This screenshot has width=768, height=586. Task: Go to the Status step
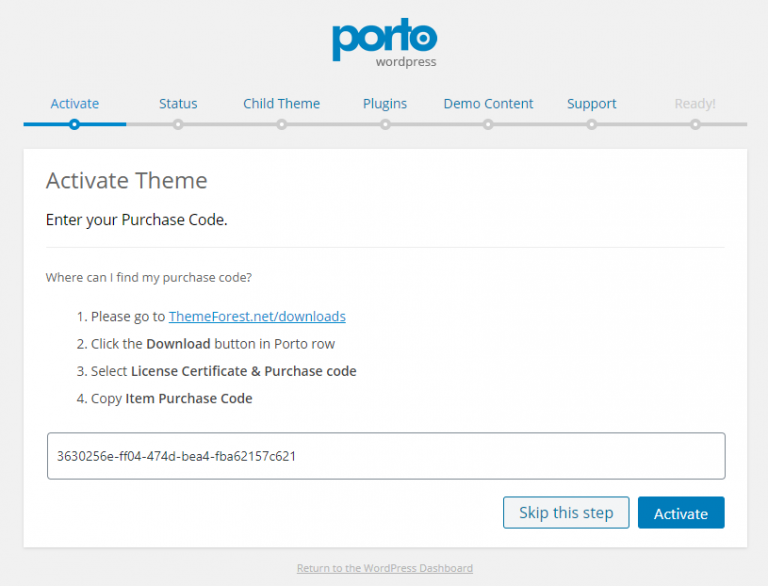pyautogui.click(x=178, y=103)
